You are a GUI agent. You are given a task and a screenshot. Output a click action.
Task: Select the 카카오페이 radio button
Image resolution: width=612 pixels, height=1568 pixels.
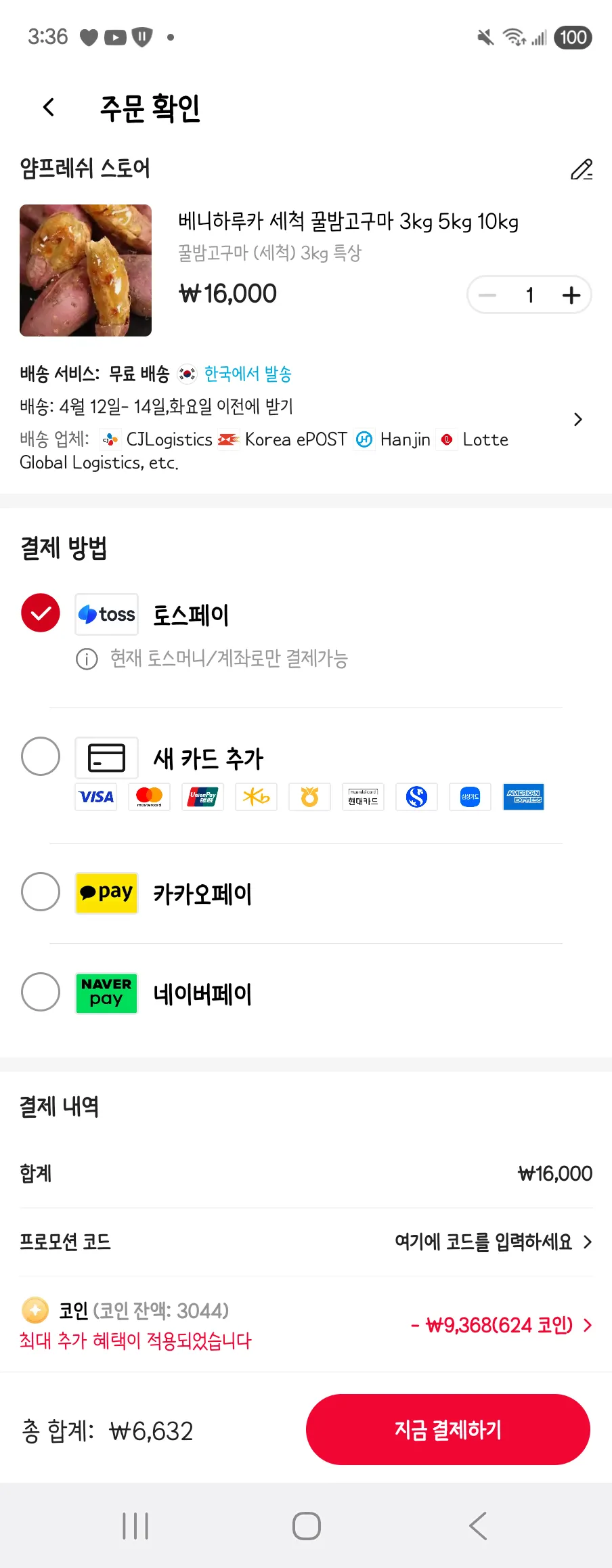[x=41, y=892]
